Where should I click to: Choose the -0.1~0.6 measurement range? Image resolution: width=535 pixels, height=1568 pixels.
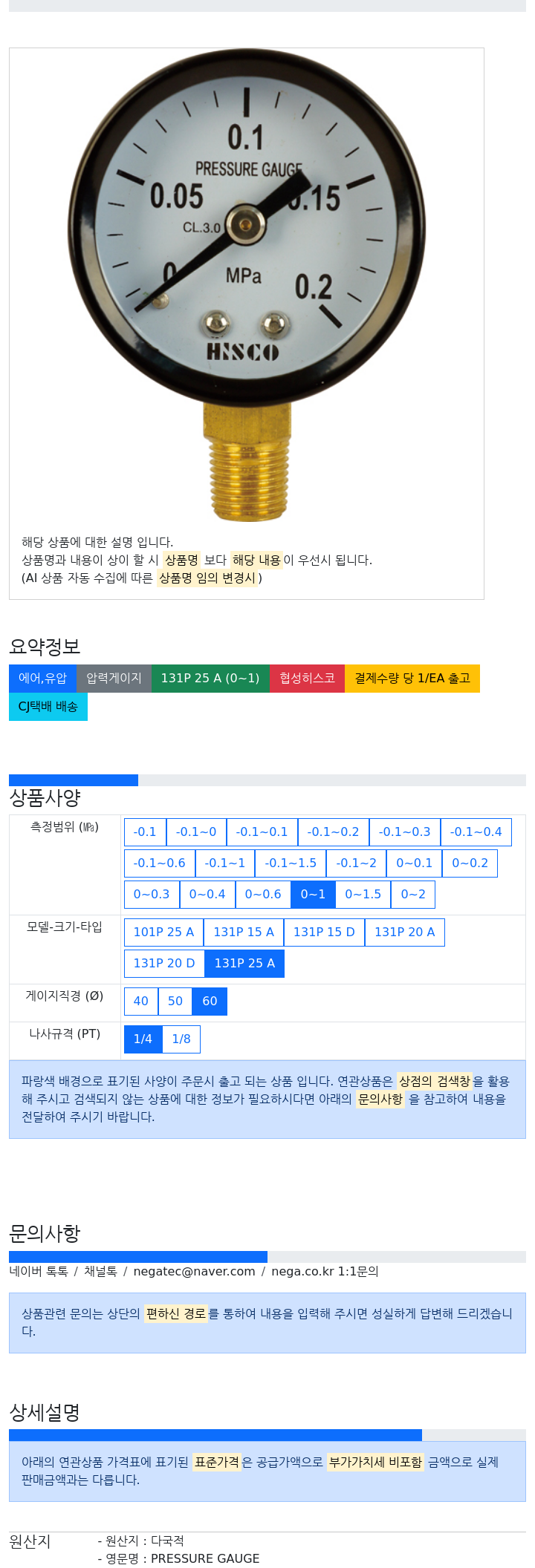click(159, 863)
